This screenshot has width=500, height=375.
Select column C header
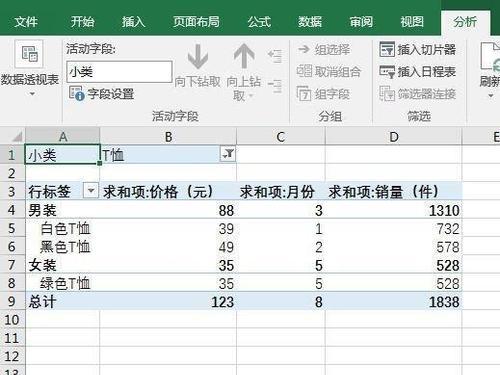point(281,136)
